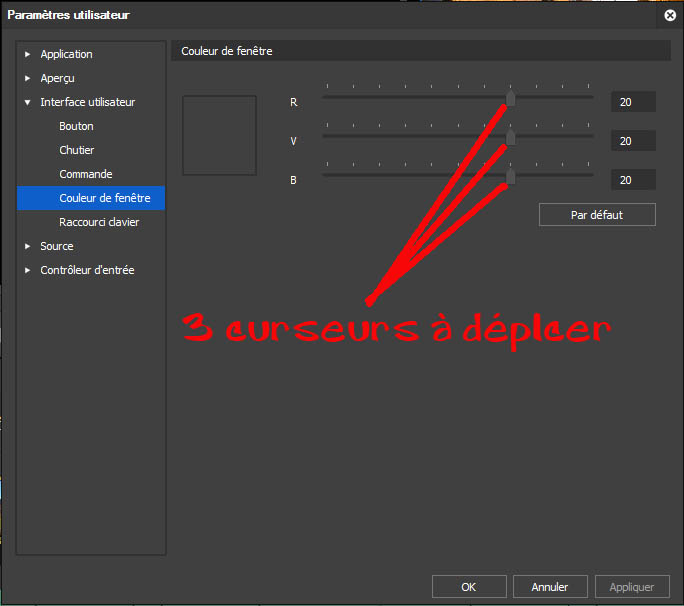Click the Appliquer button
The width and height of the screenshot is (684, 606).
click(x=632, y=587)
